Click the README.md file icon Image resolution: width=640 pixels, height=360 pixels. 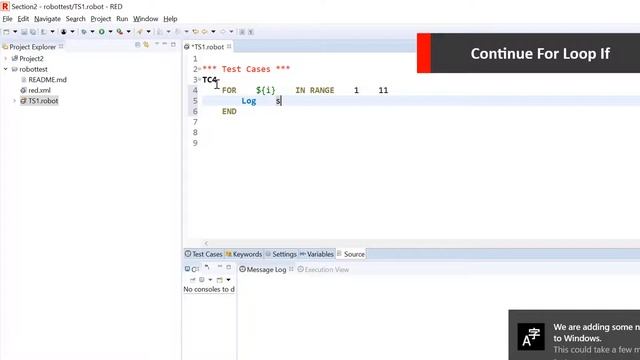24,80
